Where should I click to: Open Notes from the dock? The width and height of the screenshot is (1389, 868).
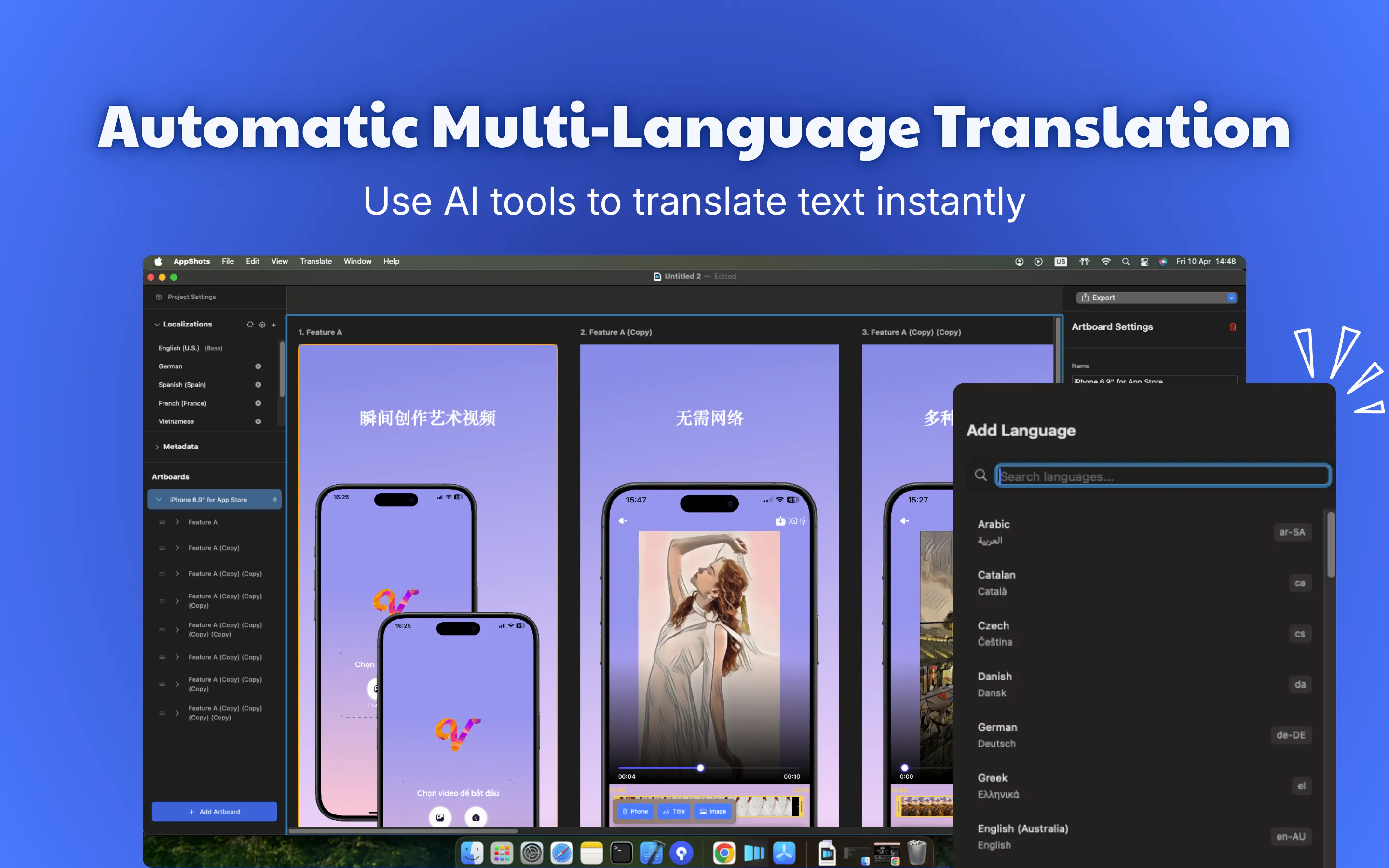tap(592, 853)
